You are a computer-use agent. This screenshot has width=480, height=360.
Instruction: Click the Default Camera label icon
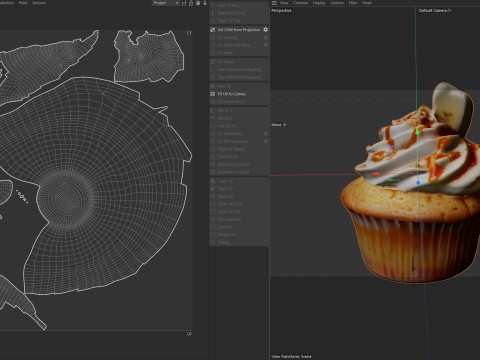coord(450,10)
